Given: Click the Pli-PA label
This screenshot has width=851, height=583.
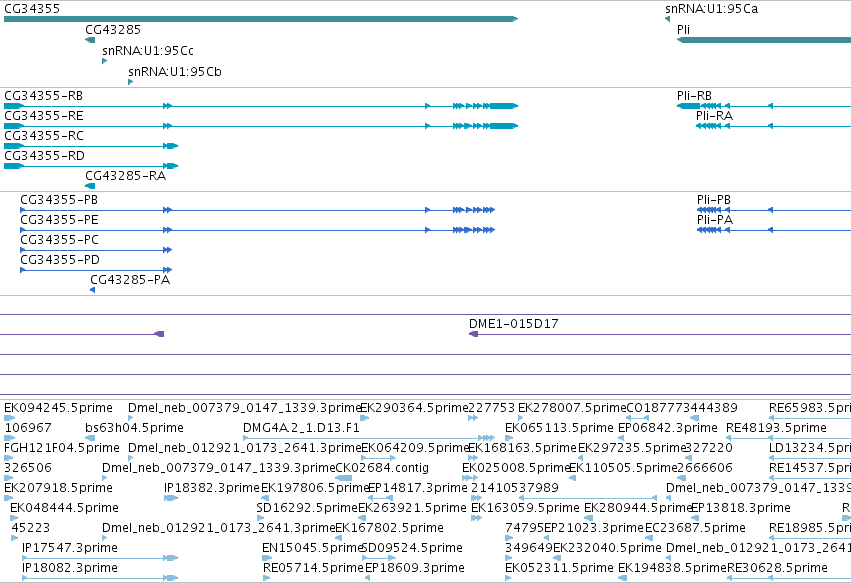Looking at the screenshot, I should [715, 220].
